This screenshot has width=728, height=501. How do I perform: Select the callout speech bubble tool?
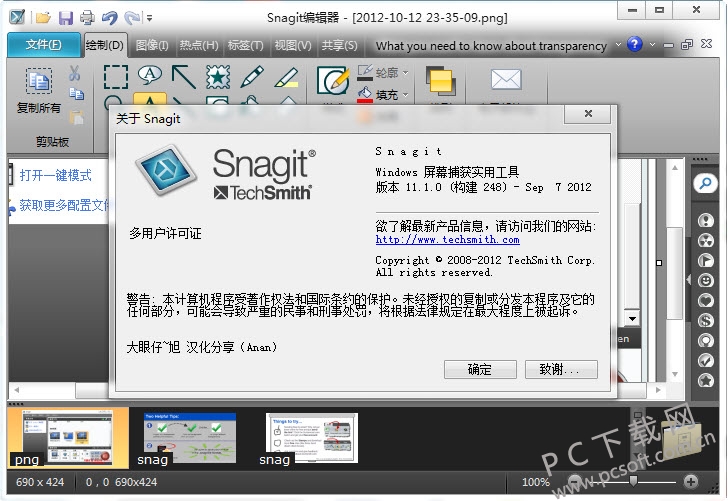click(x=150, y=75)
